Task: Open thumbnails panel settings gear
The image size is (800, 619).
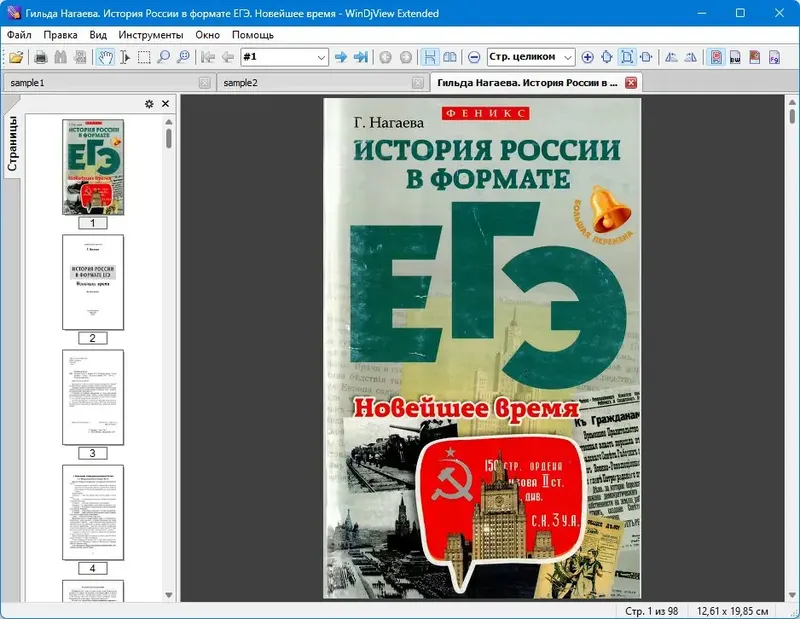Action: point(149,104)
